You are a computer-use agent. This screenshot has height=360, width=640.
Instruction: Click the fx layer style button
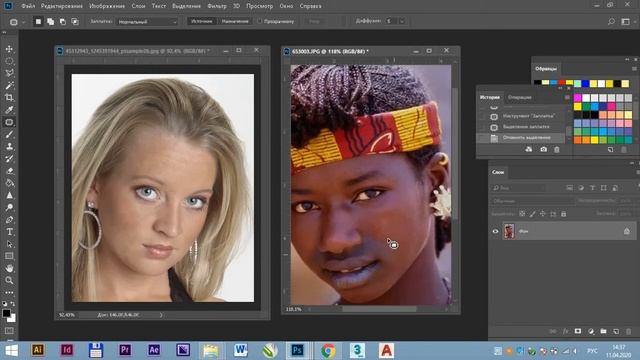tap(565, 331)
